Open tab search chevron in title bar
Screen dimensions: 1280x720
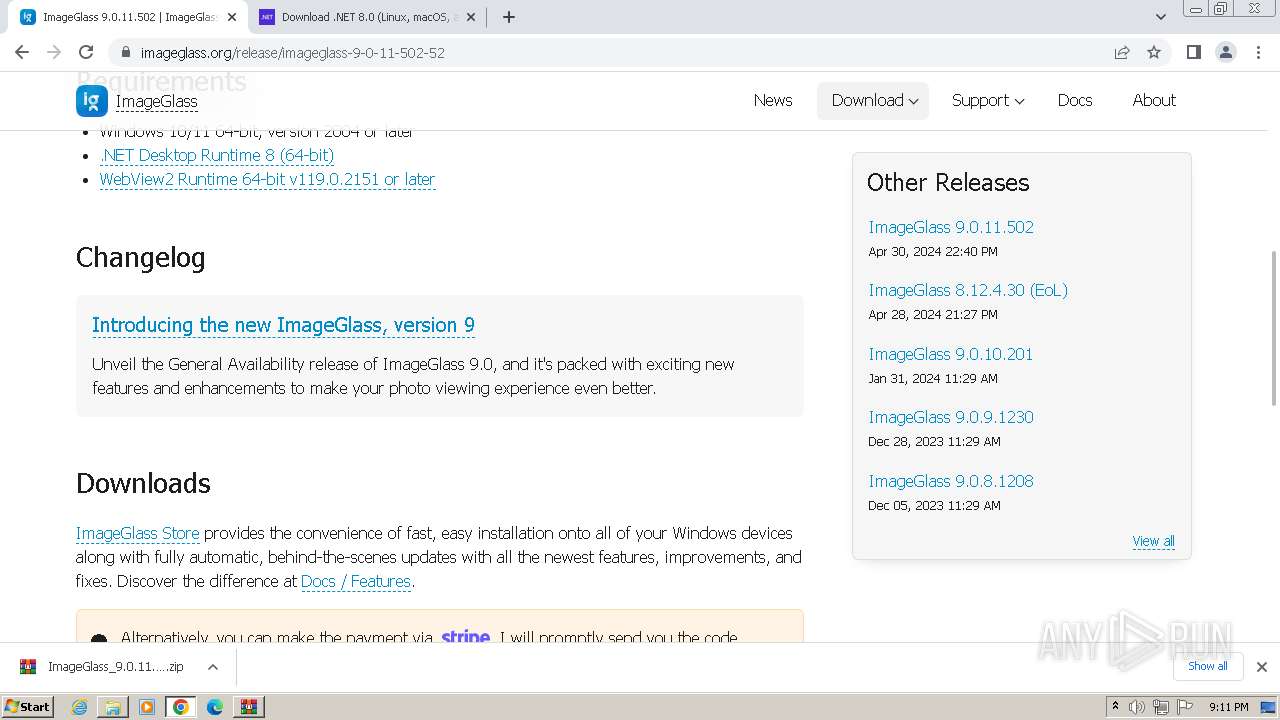coord(1160,17)
